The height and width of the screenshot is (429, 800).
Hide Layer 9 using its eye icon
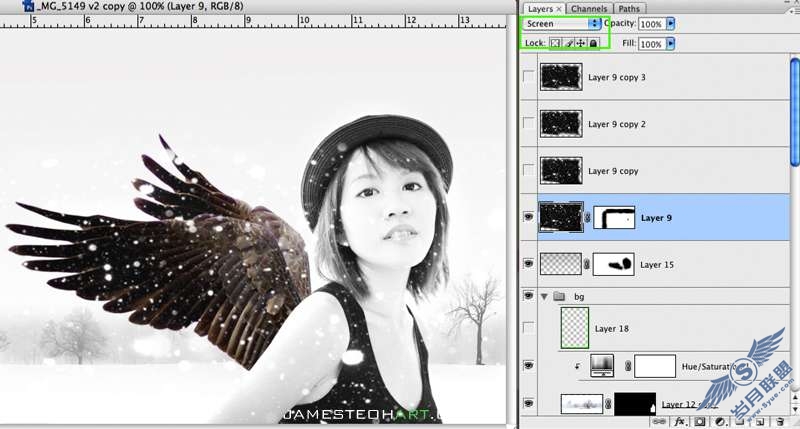click(x=528, y=217)
